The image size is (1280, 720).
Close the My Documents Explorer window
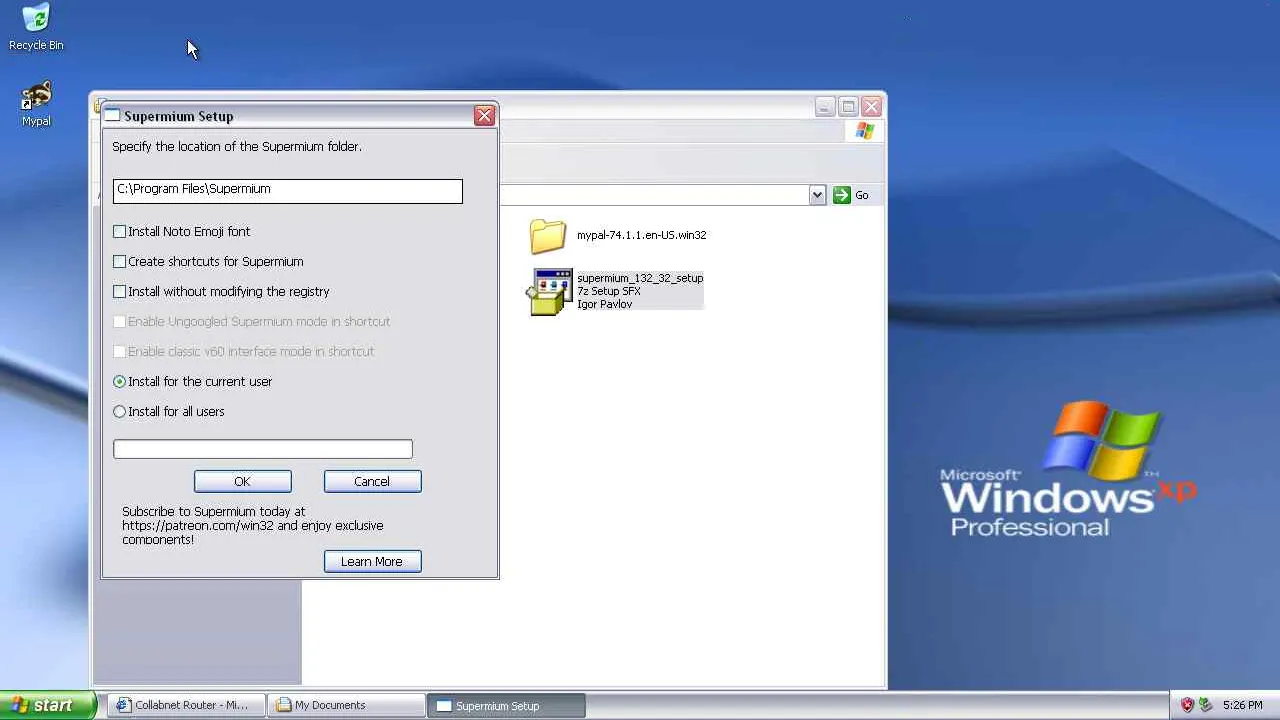click(x=872, y=107)
